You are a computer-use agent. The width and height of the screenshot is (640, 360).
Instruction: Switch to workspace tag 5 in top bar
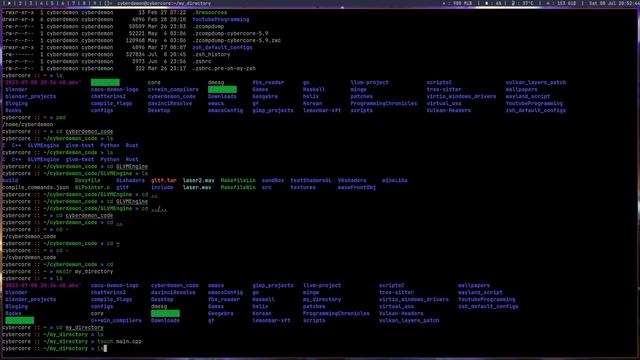point(52,3)
